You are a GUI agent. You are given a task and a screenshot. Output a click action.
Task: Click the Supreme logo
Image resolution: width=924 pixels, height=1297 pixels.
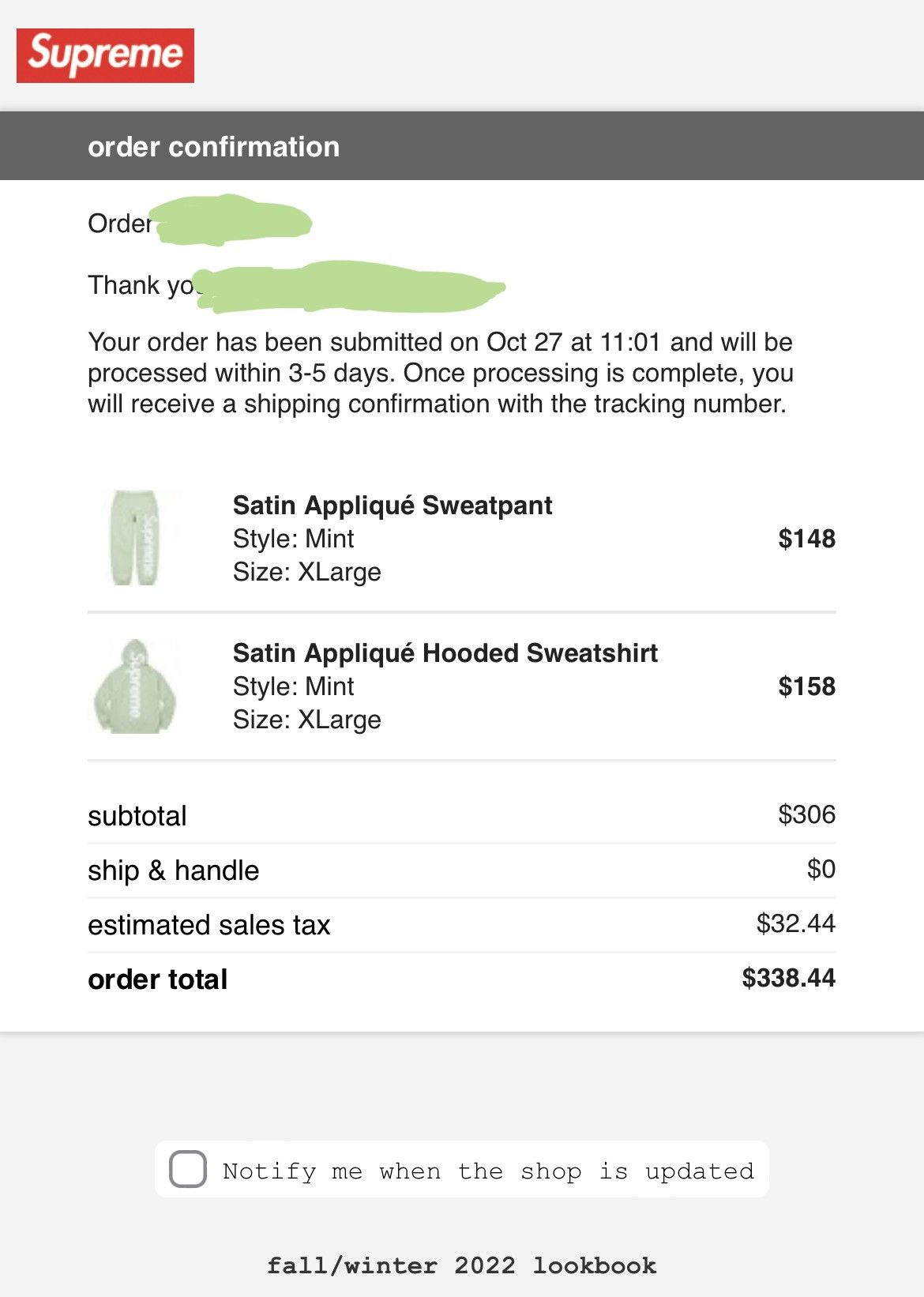click(105, 55)
